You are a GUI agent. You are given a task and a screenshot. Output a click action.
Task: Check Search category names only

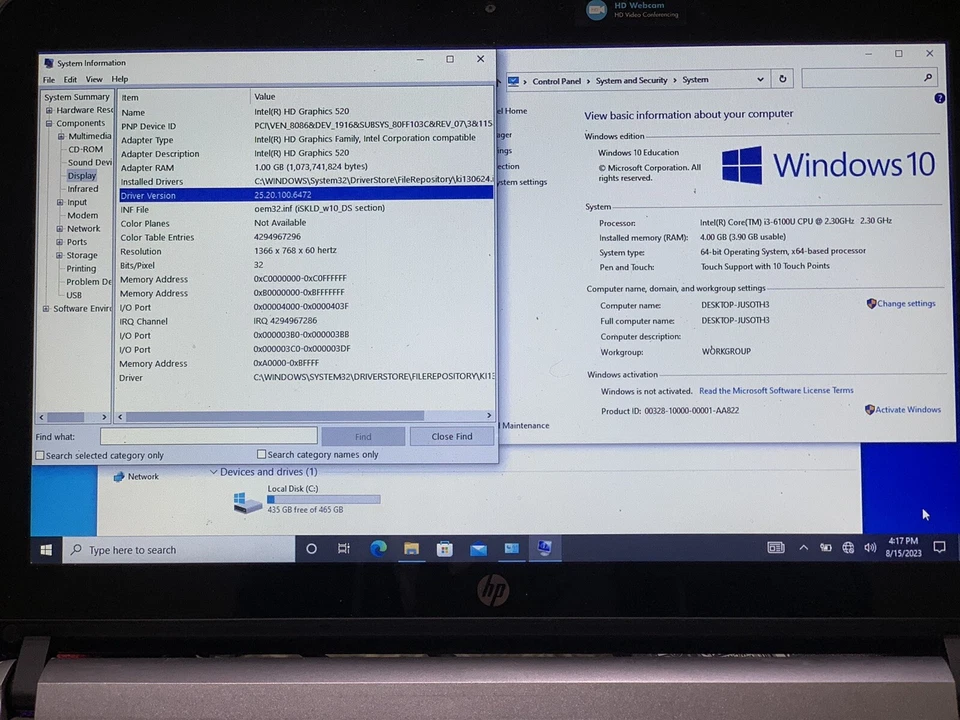(x=261, y=454)
